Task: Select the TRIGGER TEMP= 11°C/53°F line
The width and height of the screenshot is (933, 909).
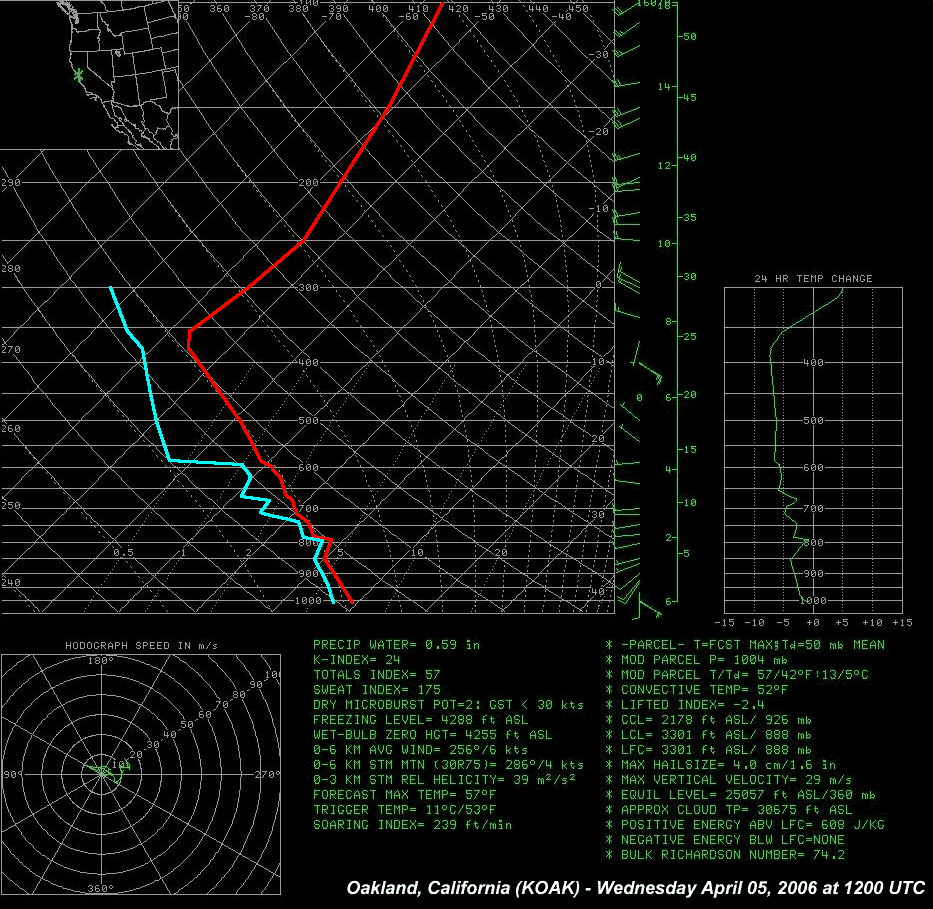Action: [405, 810]
